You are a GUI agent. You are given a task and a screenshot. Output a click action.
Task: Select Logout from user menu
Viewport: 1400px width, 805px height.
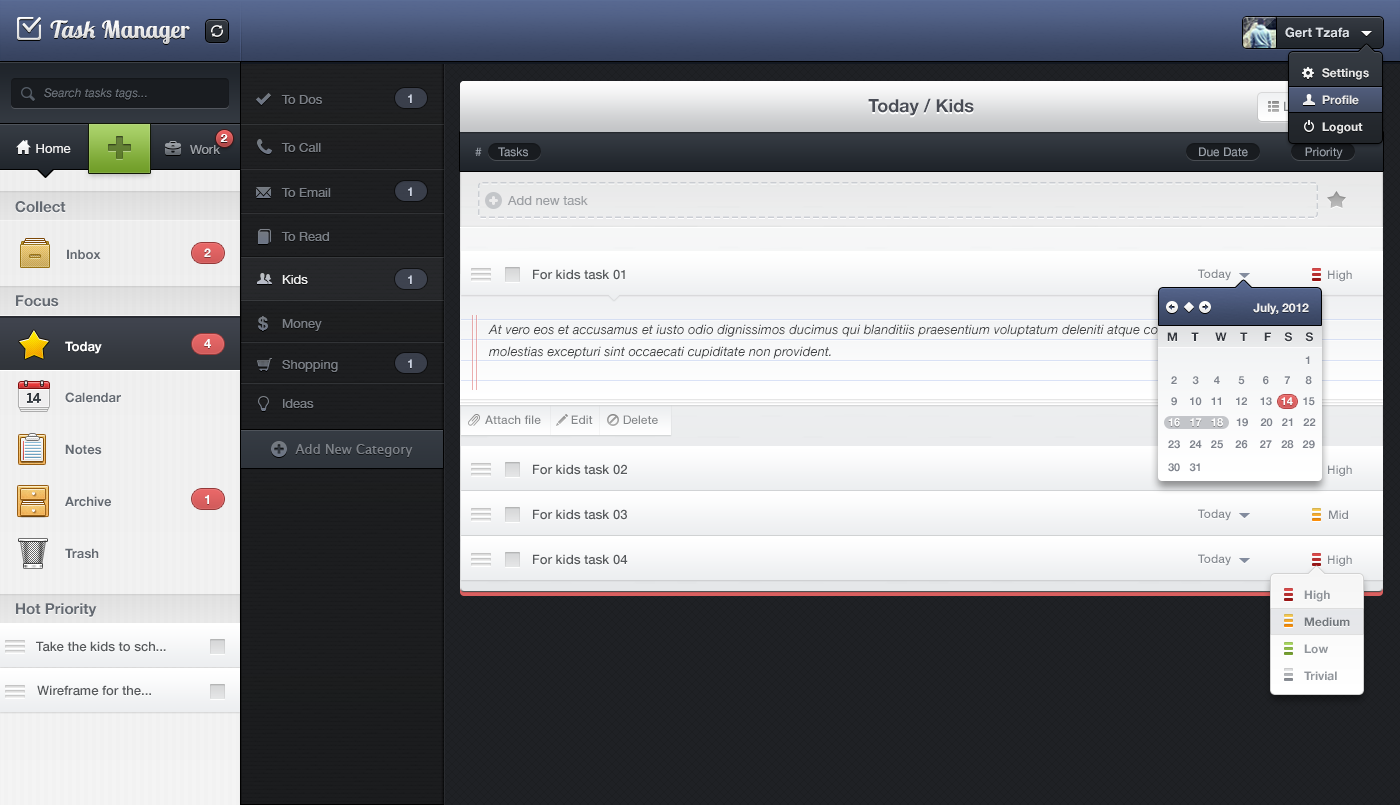coord(1335,127)
